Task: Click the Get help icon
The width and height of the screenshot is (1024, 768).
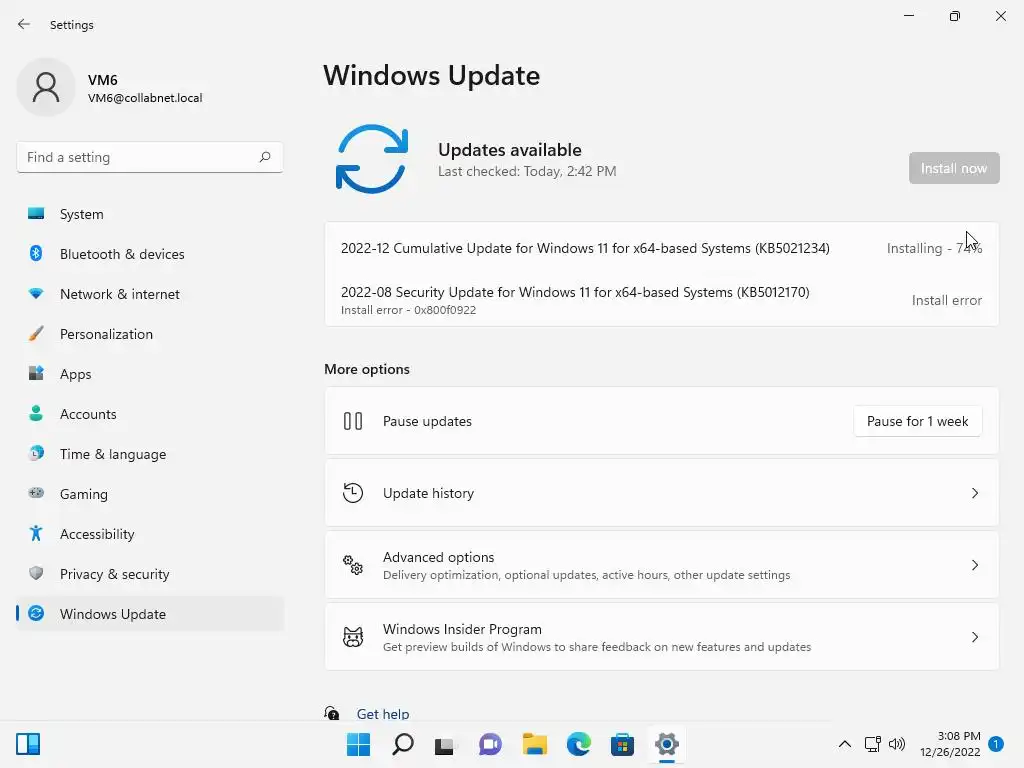Action: click(x=332, y=713)
